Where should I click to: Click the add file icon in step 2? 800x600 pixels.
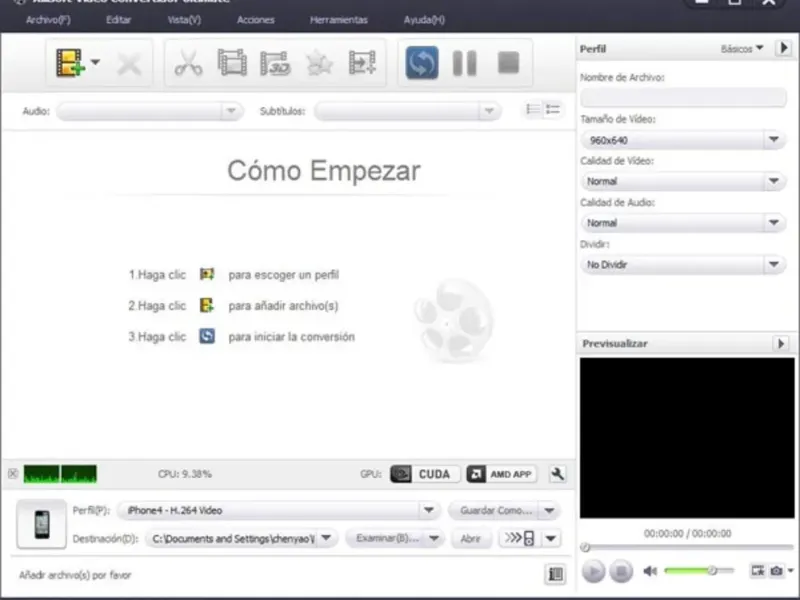click(x=207, y=305)
